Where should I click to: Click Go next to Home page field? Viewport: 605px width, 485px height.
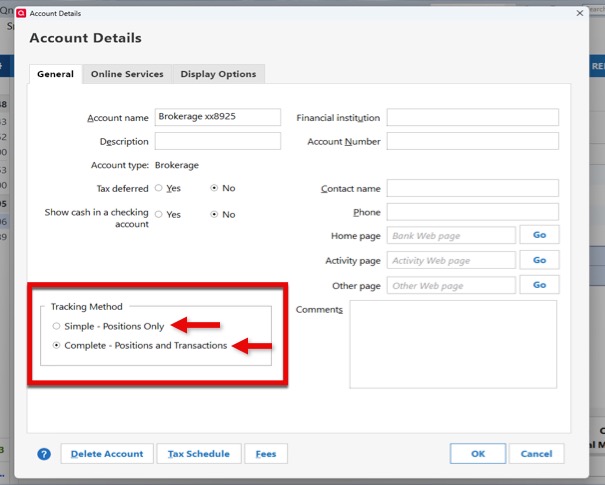point(539,235)
